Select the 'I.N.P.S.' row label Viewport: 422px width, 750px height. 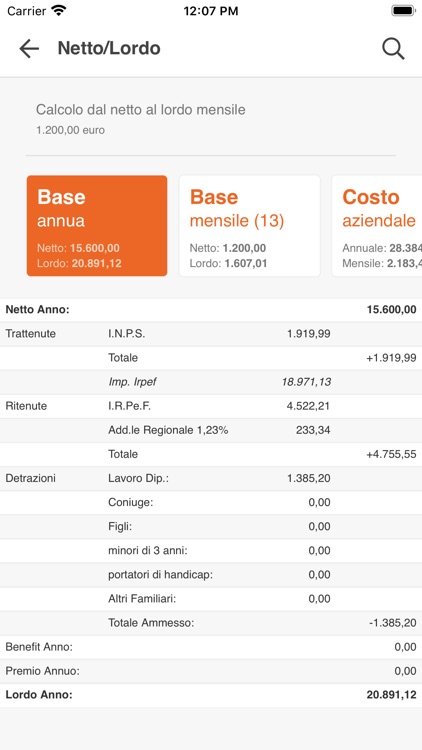[127, 334]
